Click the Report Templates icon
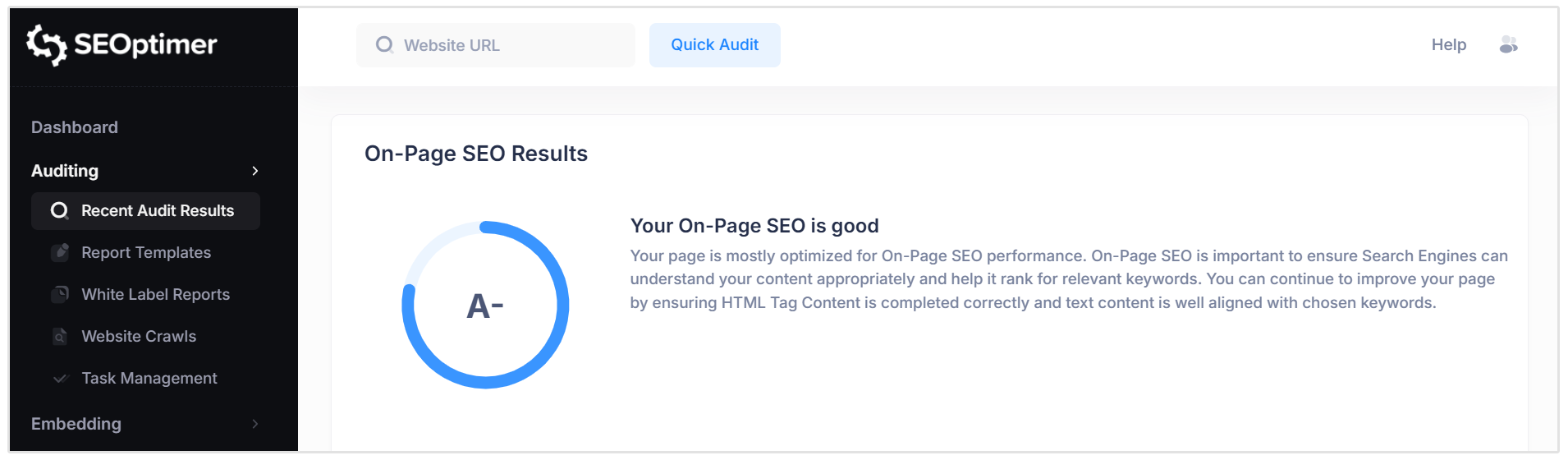The image size is (1568, 460). pyautogui.click(x=60, y=253)
